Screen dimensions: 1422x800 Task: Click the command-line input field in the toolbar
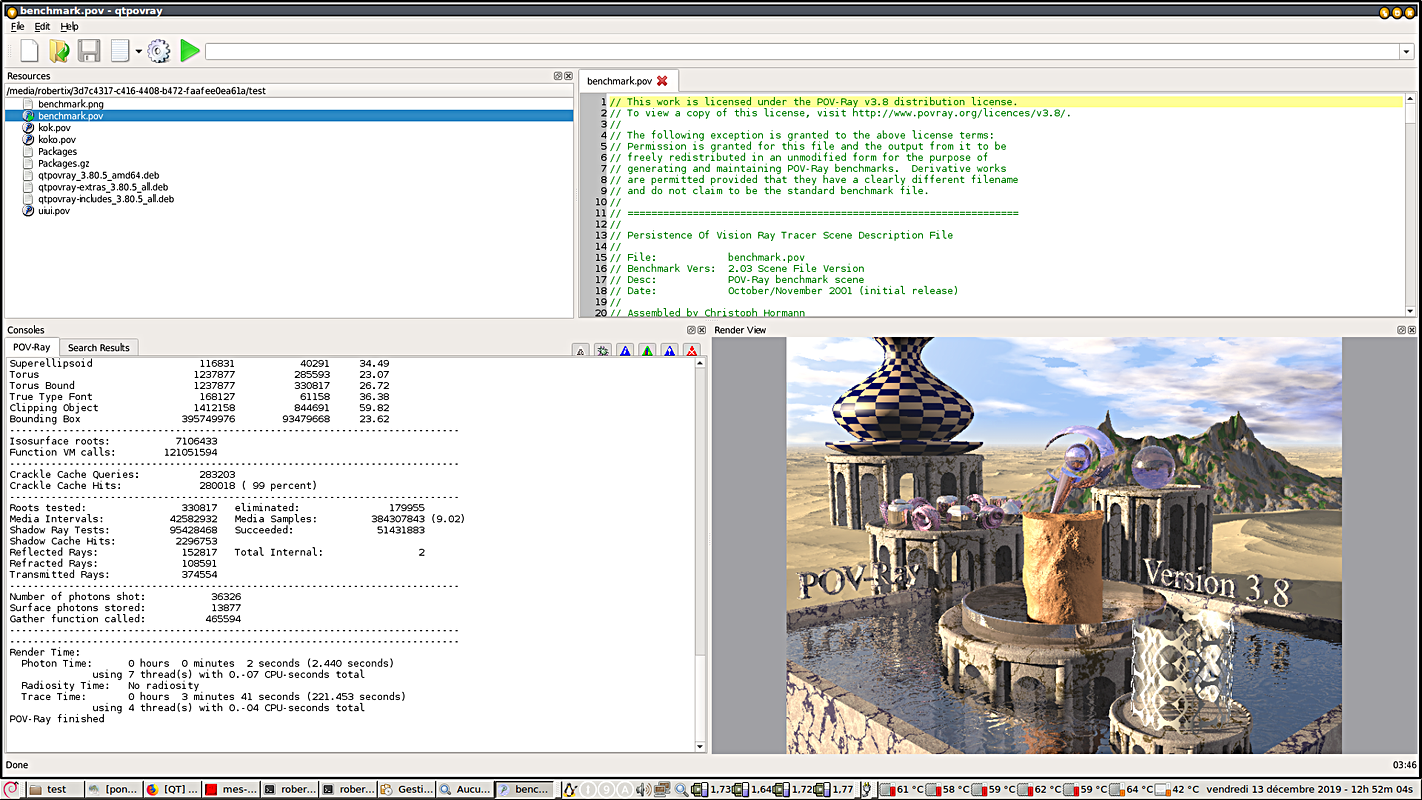(x=803, y=51)
